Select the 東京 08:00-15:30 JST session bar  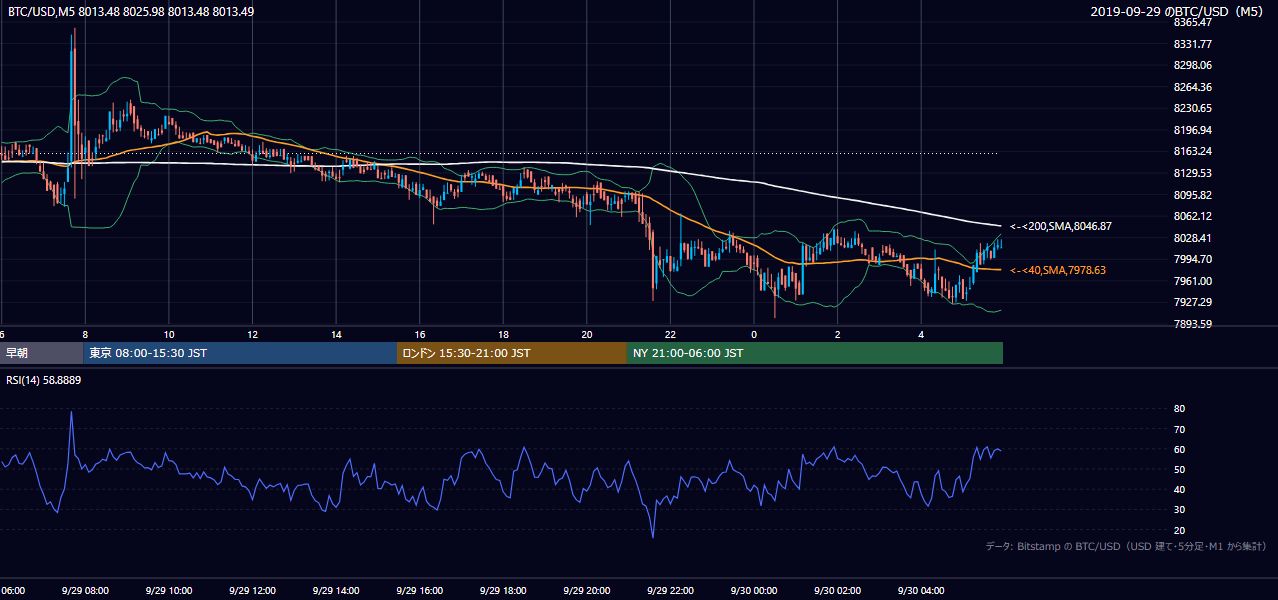click(240, 353)
